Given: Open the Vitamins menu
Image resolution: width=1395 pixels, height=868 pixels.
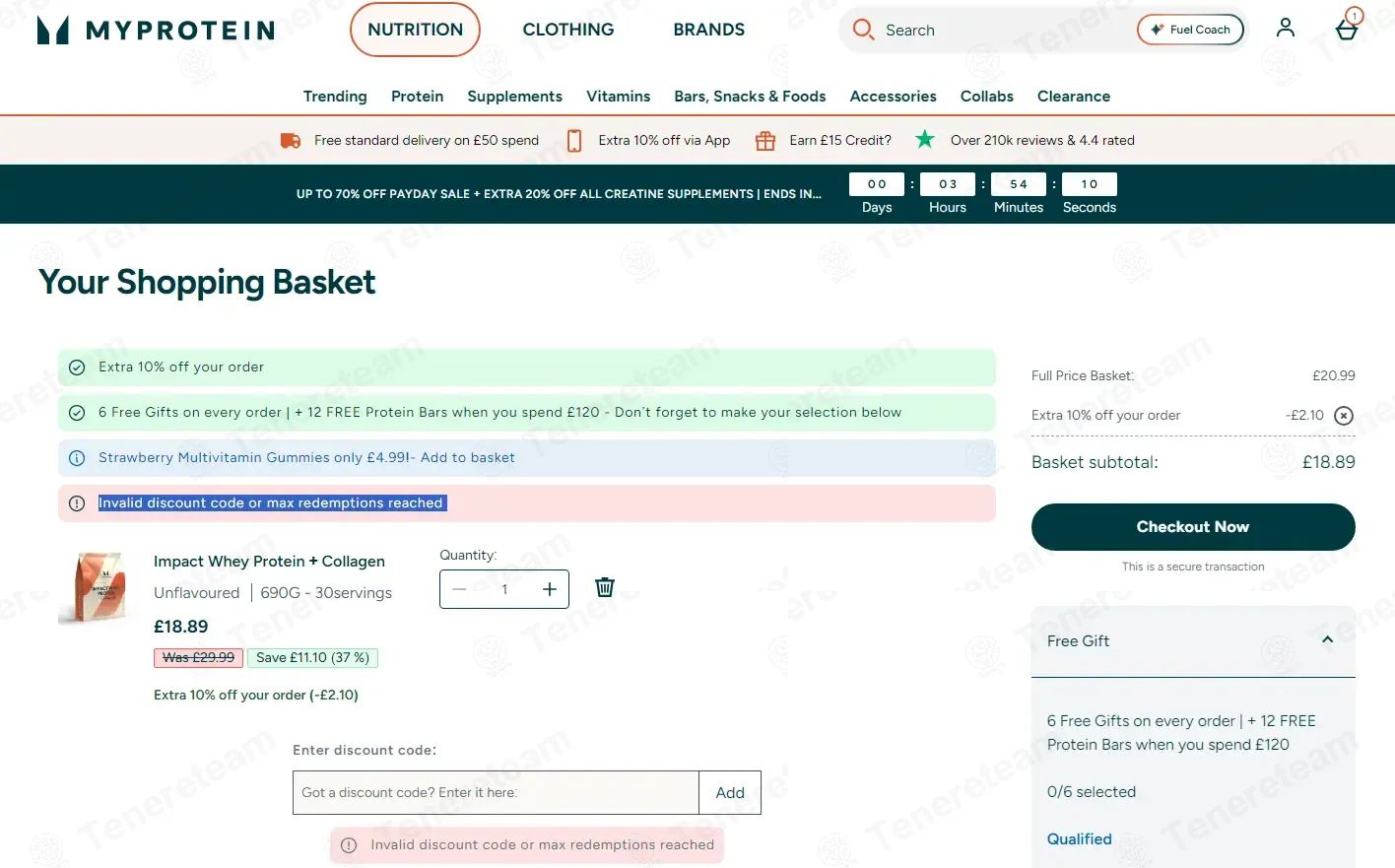Looking at the screenshot, I should pos(618,97).
